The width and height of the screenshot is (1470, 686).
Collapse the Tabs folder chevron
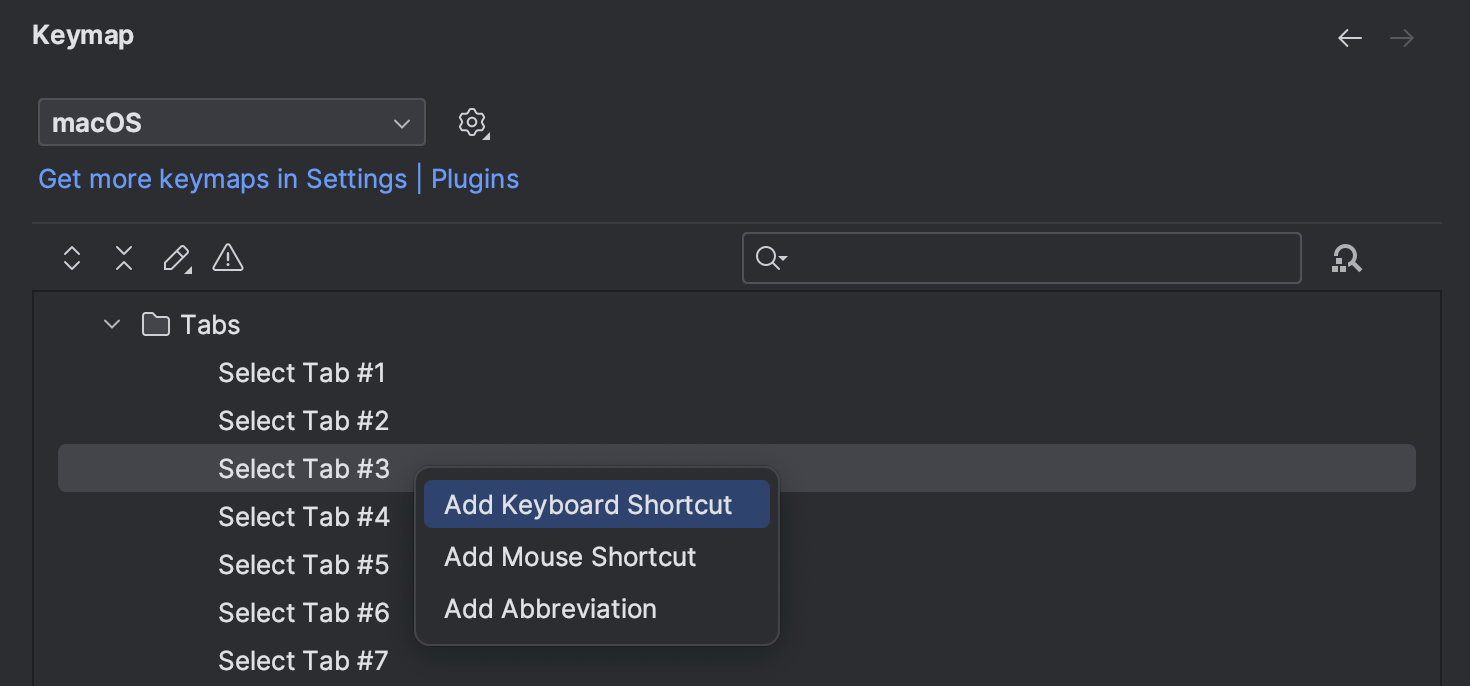click(x=112, y=325)
